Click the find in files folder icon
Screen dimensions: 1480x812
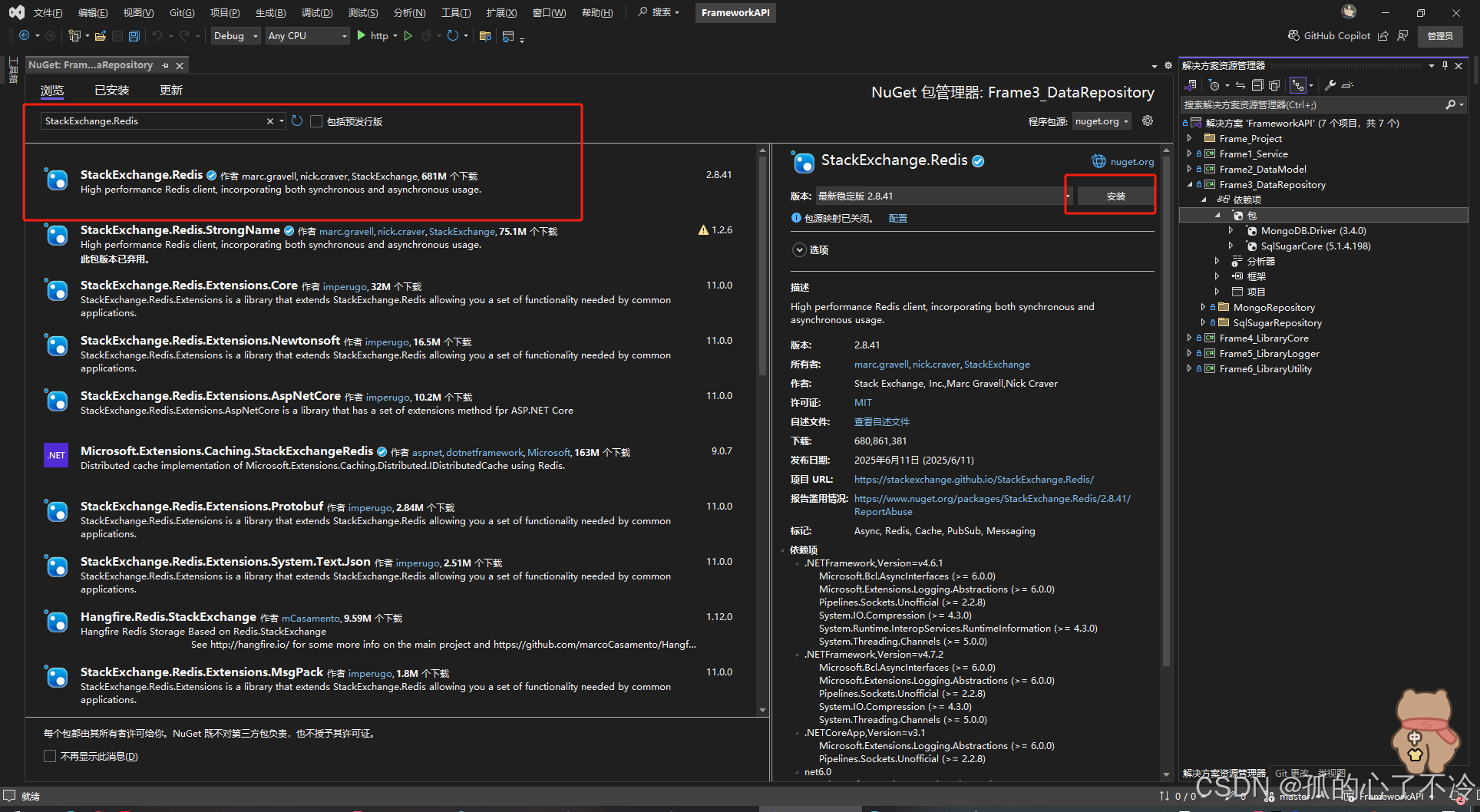click(485, 36)
